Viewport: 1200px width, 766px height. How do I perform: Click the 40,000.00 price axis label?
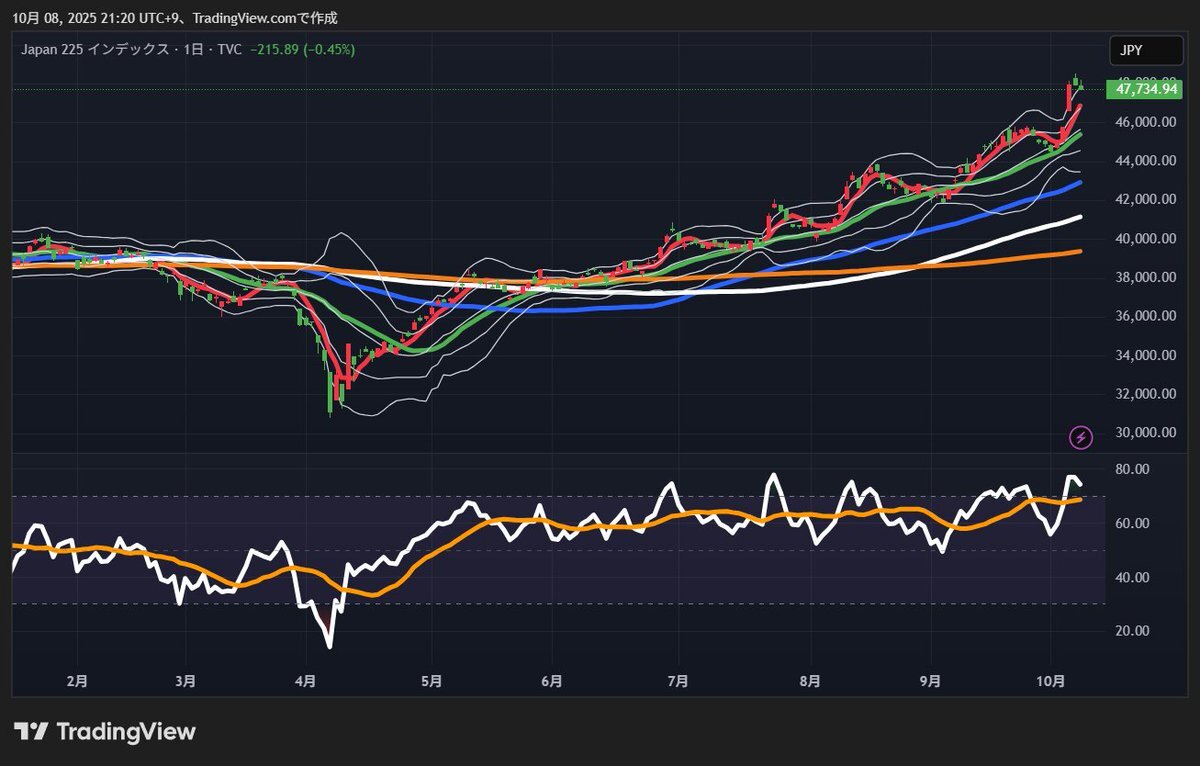pos(1146,239)
